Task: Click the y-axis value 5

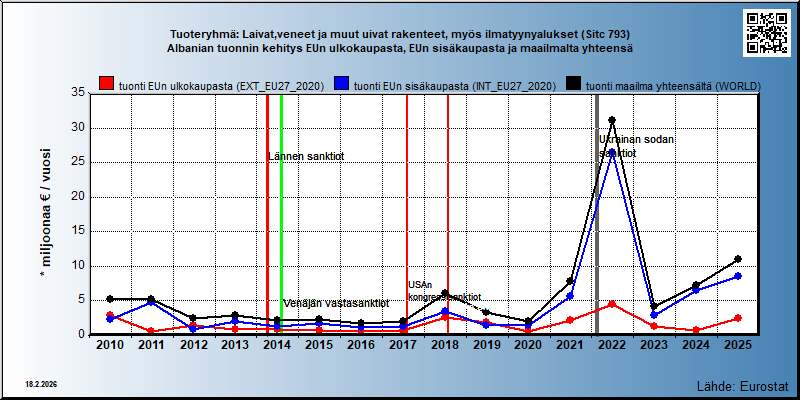Action: tap(82, 300)
